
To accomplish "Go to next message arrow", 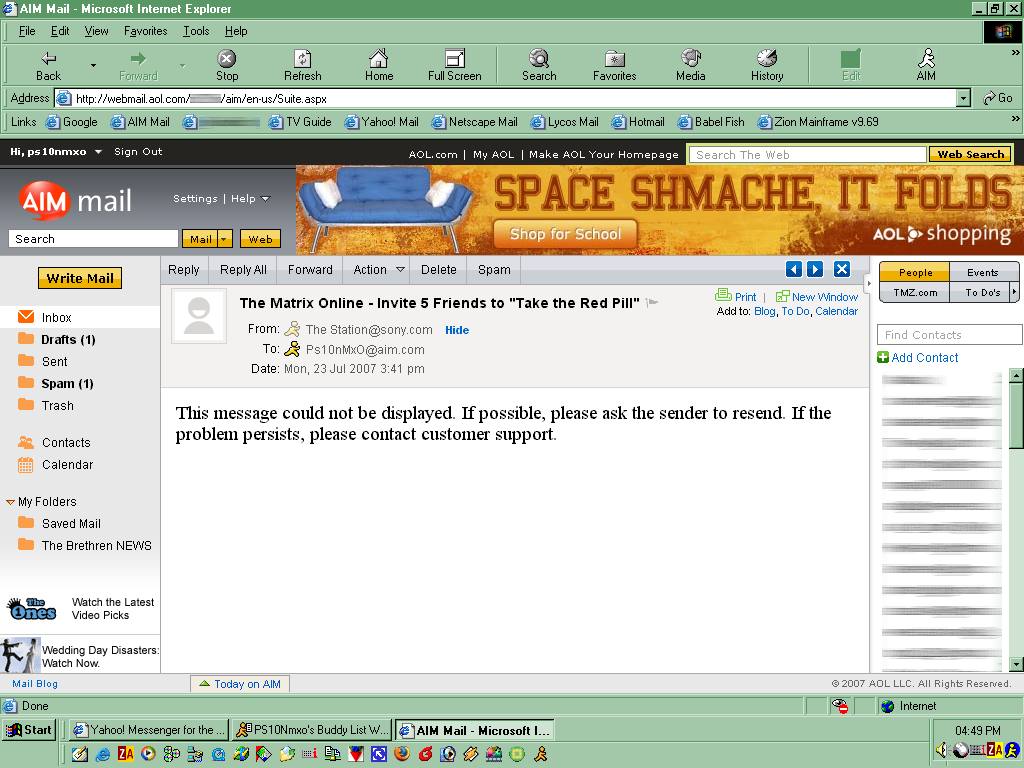I will [x=815, y=269].
